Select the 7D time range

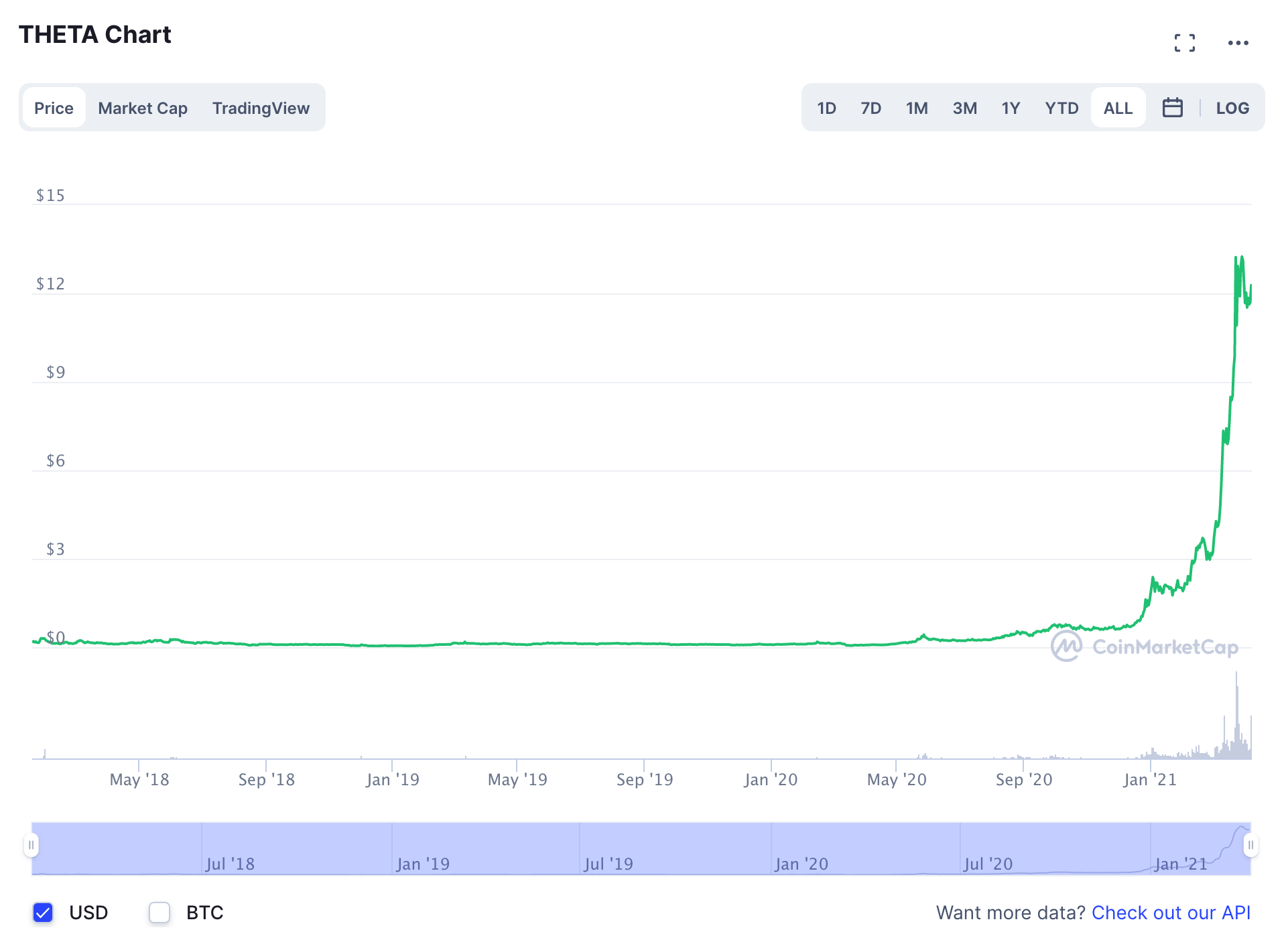click(x=871, y=107)
